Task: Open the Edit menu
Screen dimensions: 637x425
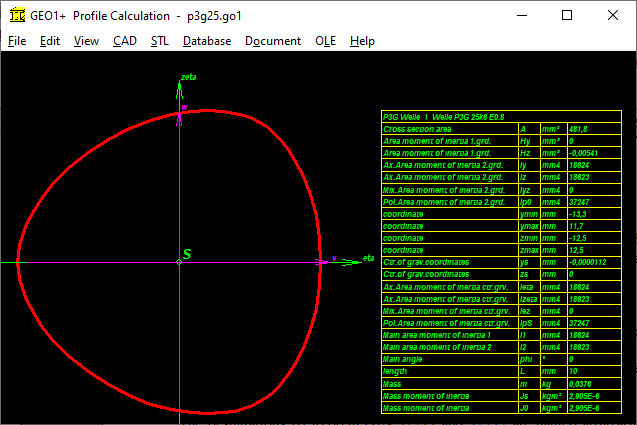Action: pyautogui.click(x=50, y=41)
